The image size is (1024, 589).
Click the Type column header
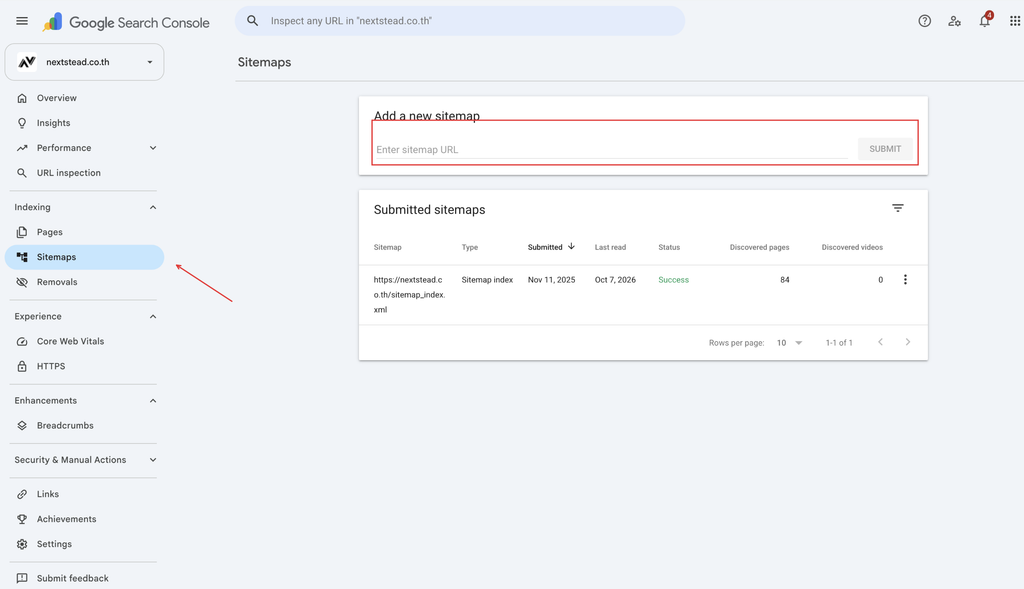[x=470, y=247]
